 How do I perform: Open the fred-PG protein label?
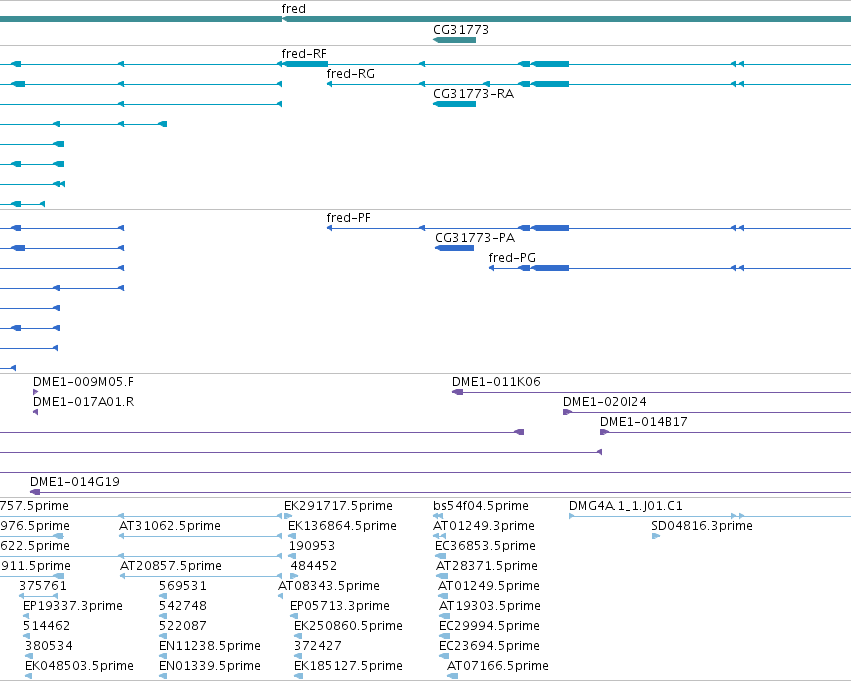tap(512, 257)
